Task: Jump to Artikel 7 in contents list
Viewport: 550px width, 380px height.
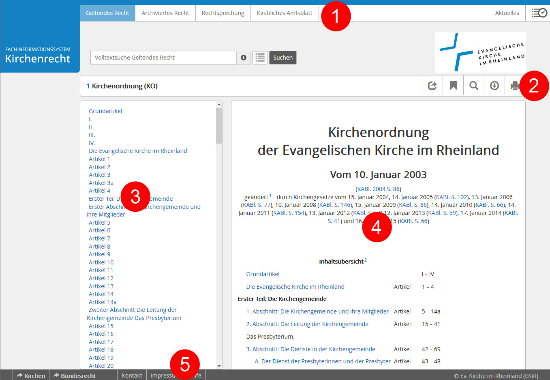Action: coord(99,238)
